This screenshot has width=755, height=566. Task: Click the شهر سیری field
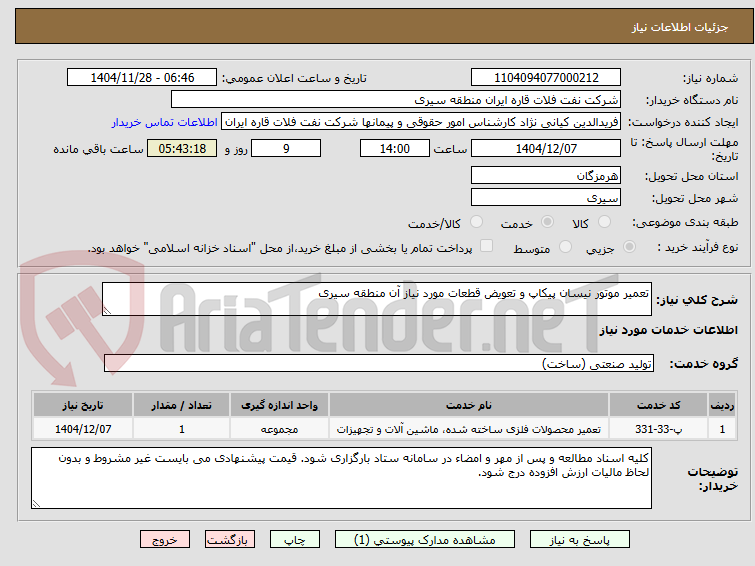546,197
